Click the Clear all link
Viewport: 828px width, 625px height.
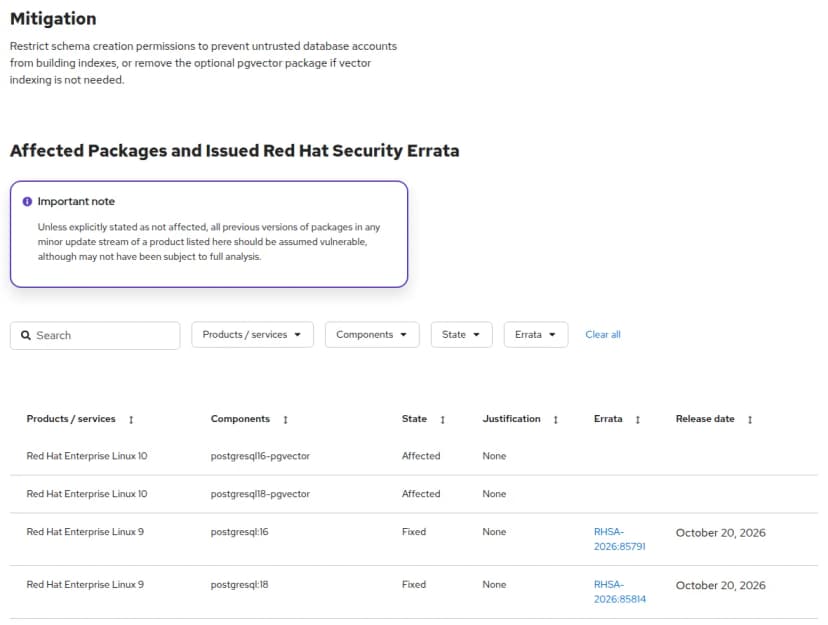[x=603, y=335]
